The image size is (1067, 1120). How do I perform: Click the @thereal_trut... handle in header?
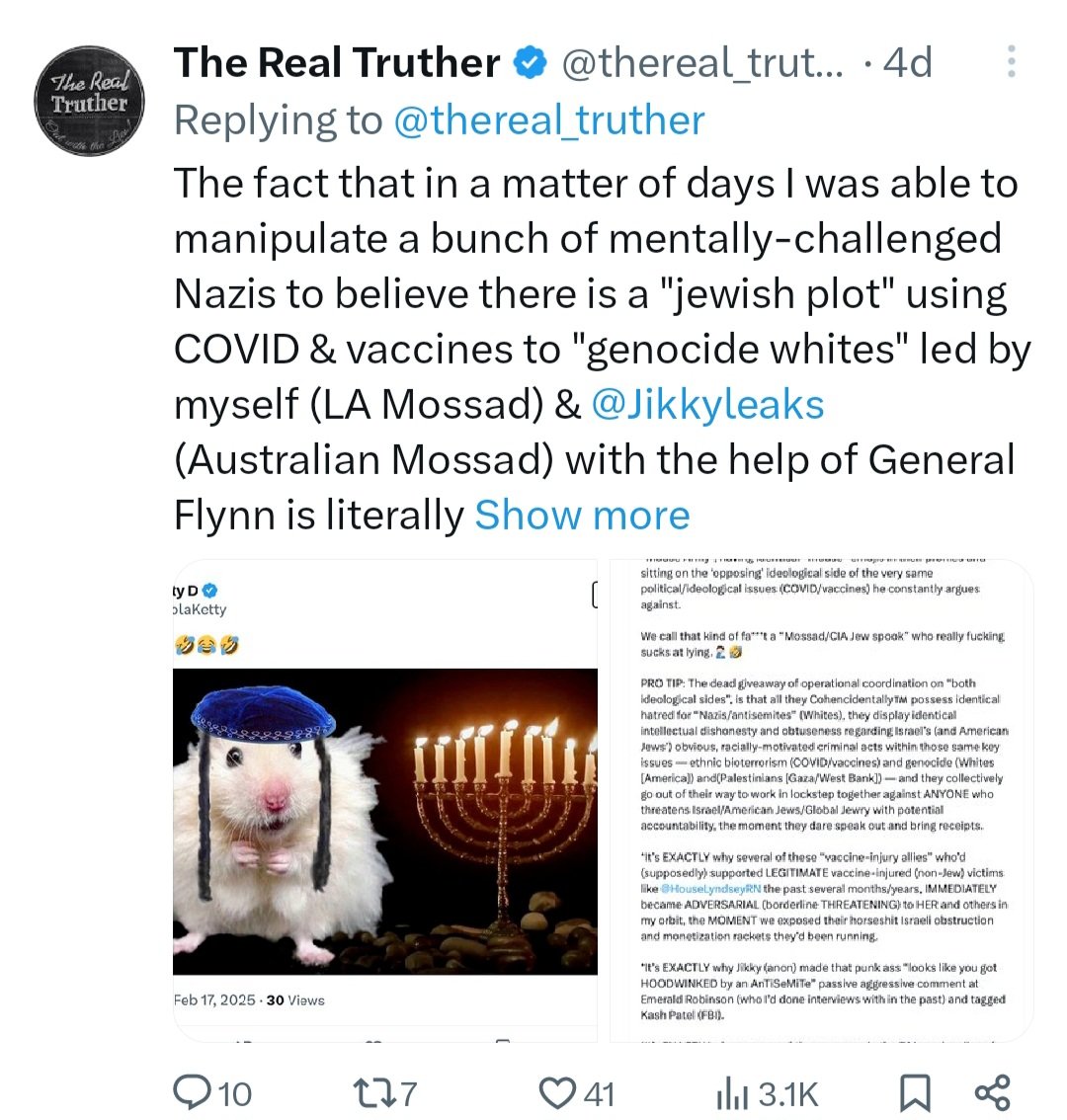click(x=702, y=64)
